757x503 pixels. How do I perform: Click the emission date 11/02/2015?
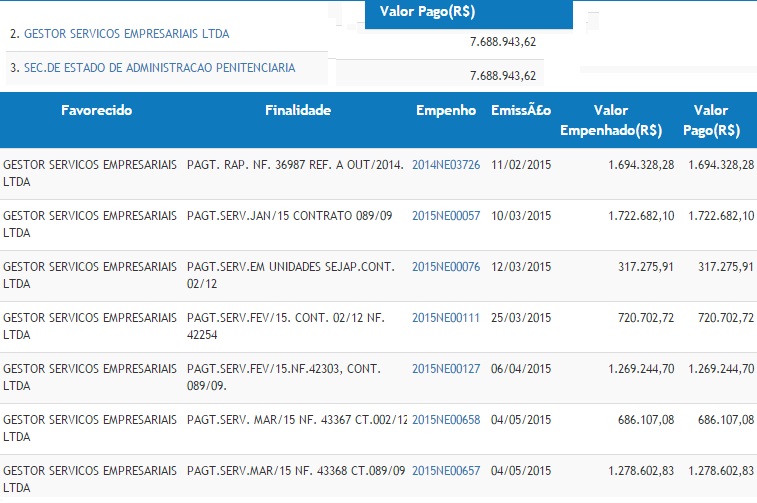pyautogui.click(x=521, y=164)
